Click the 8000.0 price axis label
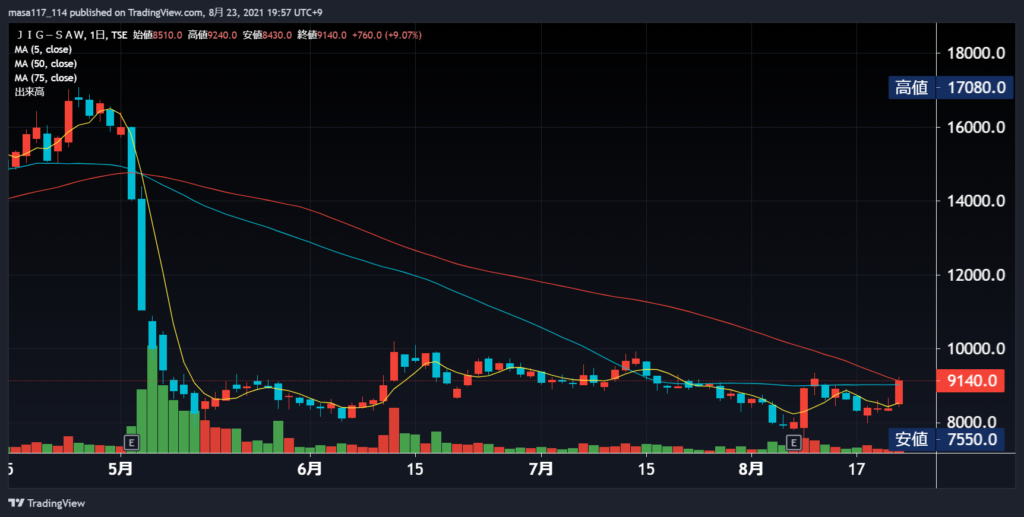Viewport: 1024px width, 517px height. (x=972, y=422)
